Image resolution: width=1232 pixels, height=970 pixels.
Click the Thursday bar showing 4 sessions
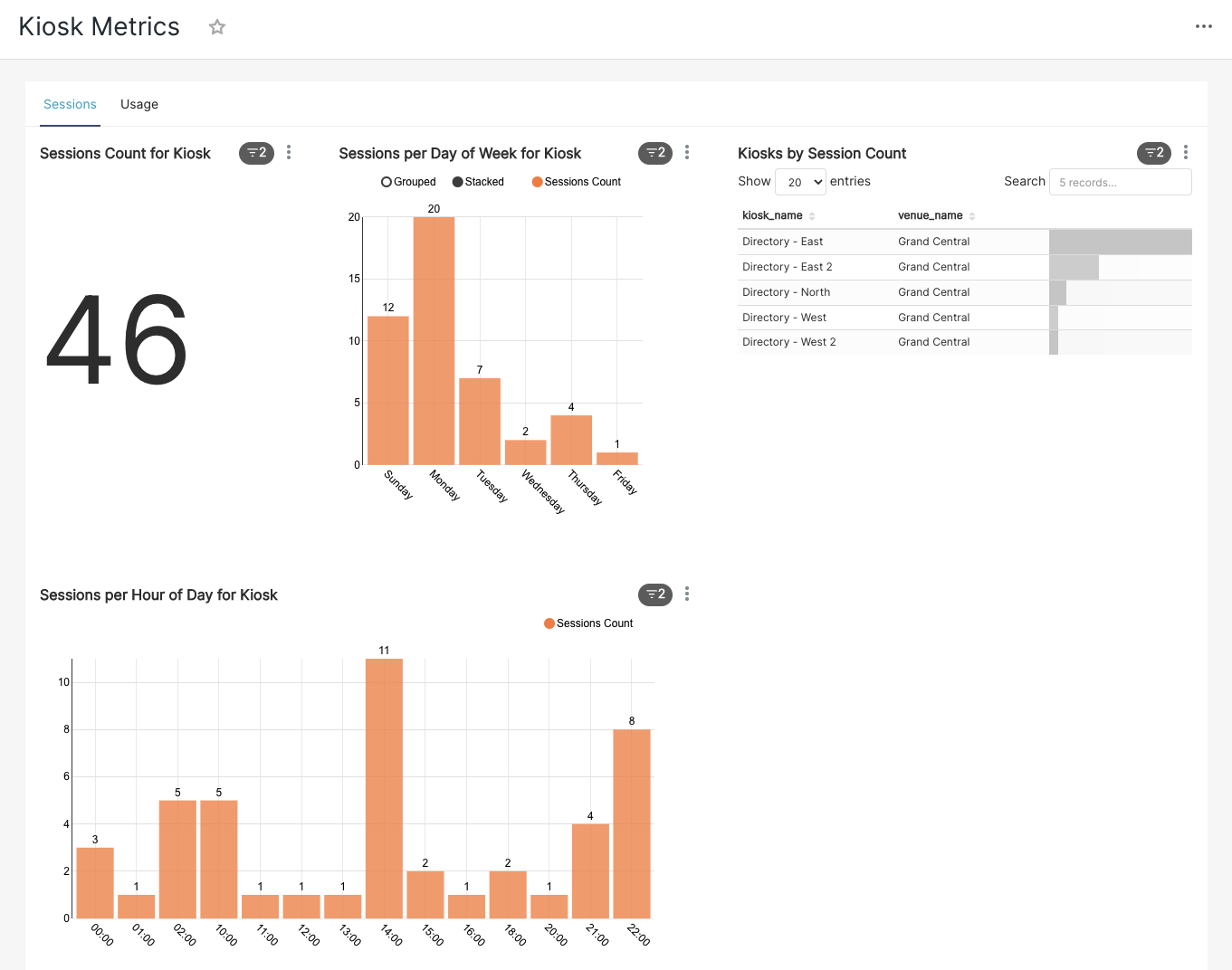pyautogui.click(x=571, y=440)
